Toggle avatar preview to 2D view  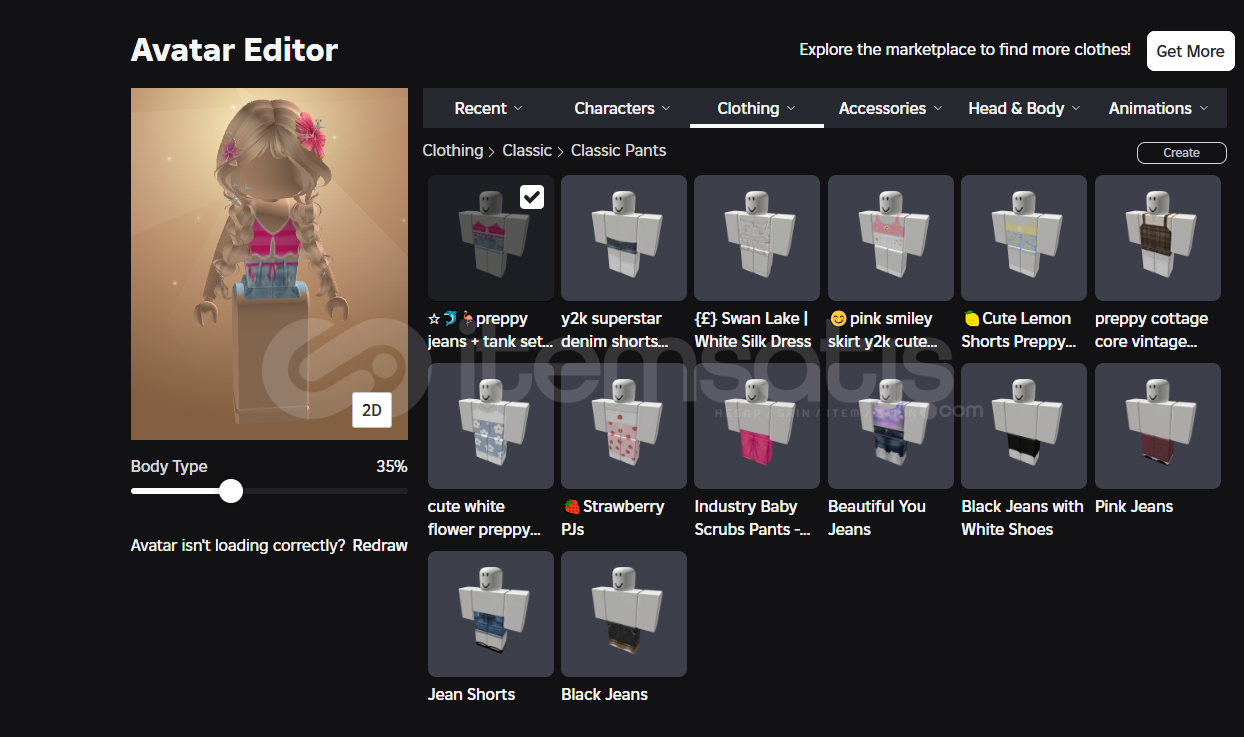(x=371, y=410)
